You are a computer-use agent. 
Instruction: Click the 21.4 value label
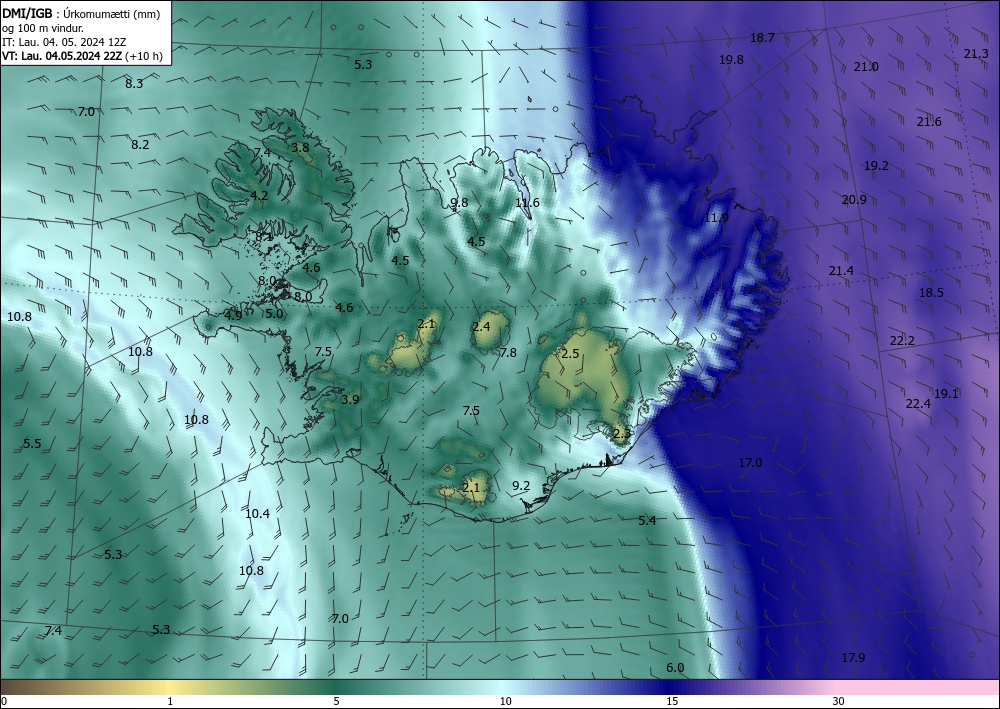(x=841, y=271)
